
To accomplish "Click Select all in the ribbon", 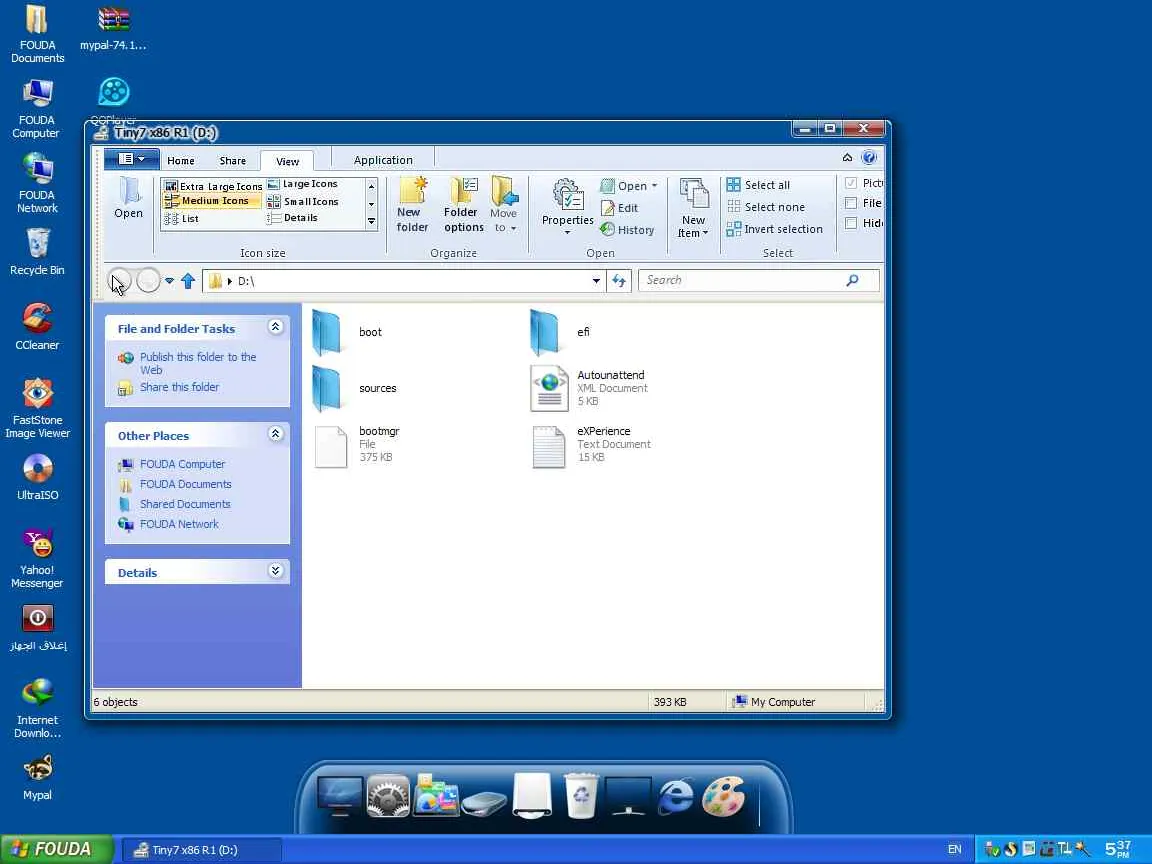I will (758, 185).
